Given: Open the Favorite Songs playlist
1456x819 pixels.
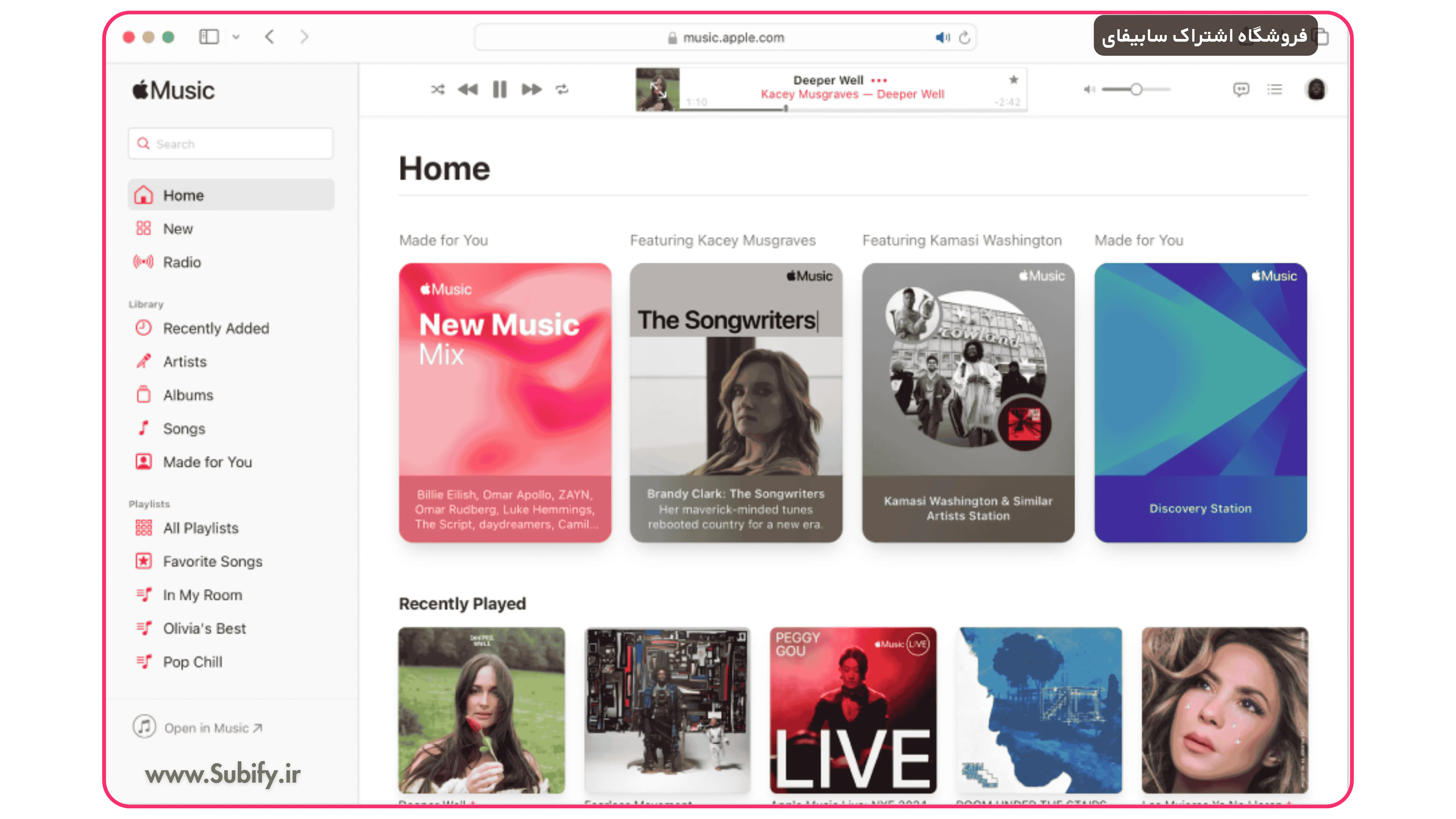Looking at the screenshot, I should point(213,561).
